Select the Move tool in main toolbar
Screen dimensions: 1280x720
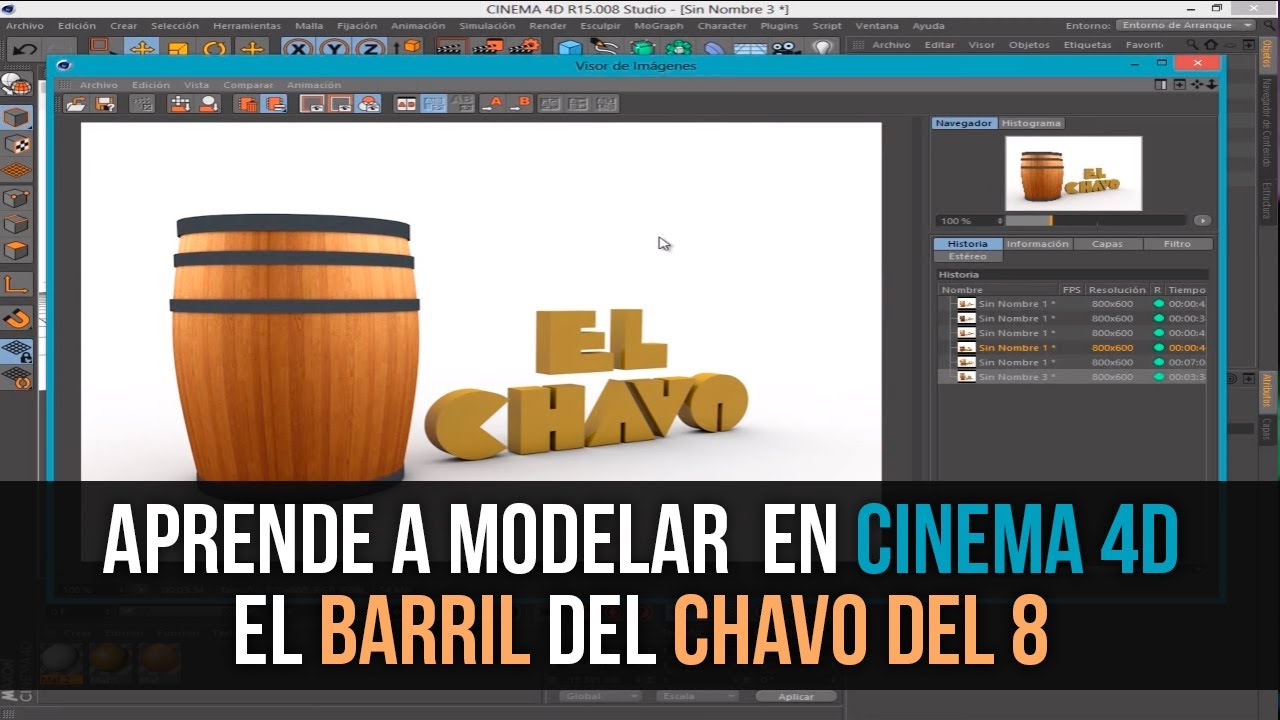point(142,47)
